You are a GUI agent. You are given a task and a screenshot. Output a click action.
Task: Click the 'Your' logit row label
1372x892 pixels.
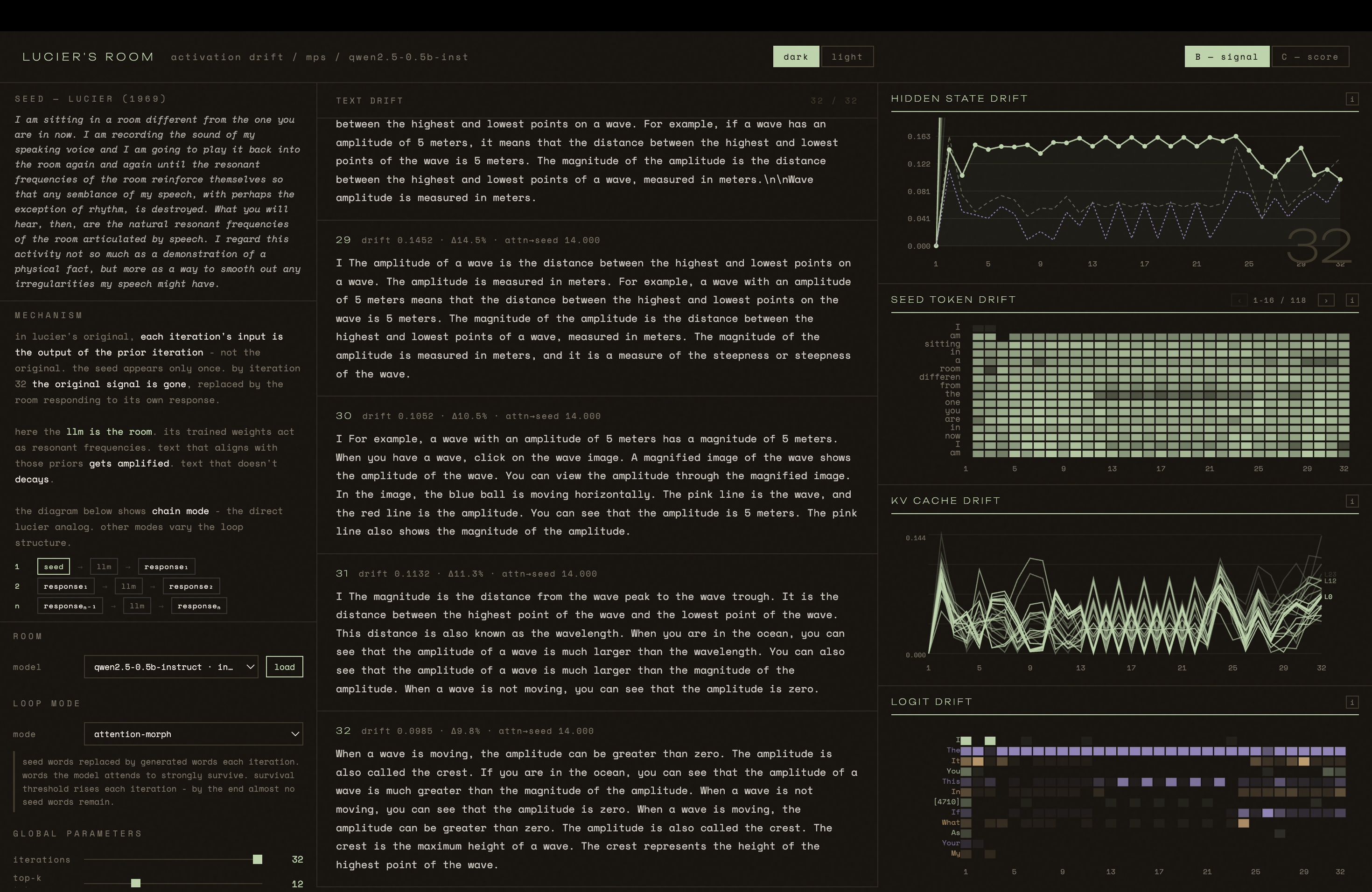[x=951, y=843]
